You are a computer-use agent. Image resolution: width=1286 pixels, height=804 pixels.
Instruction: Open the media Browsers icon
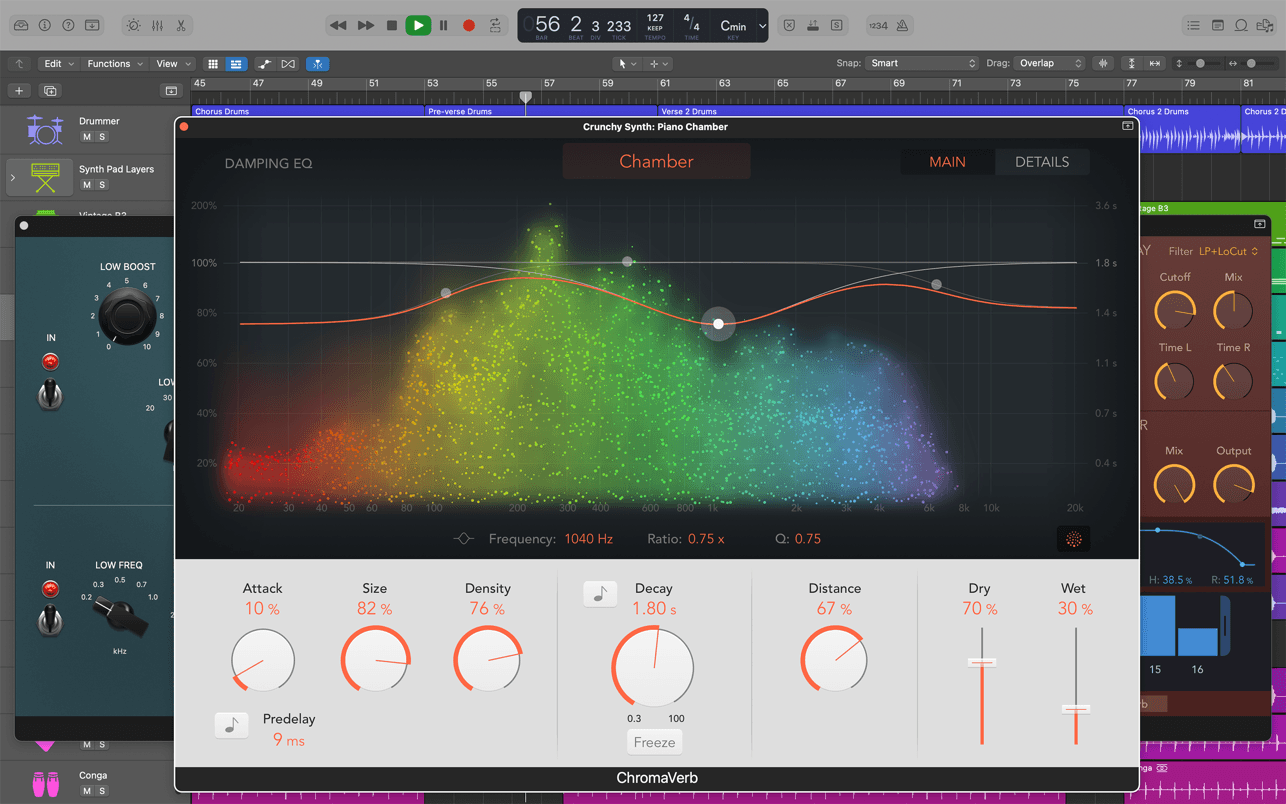[1265, 25]
